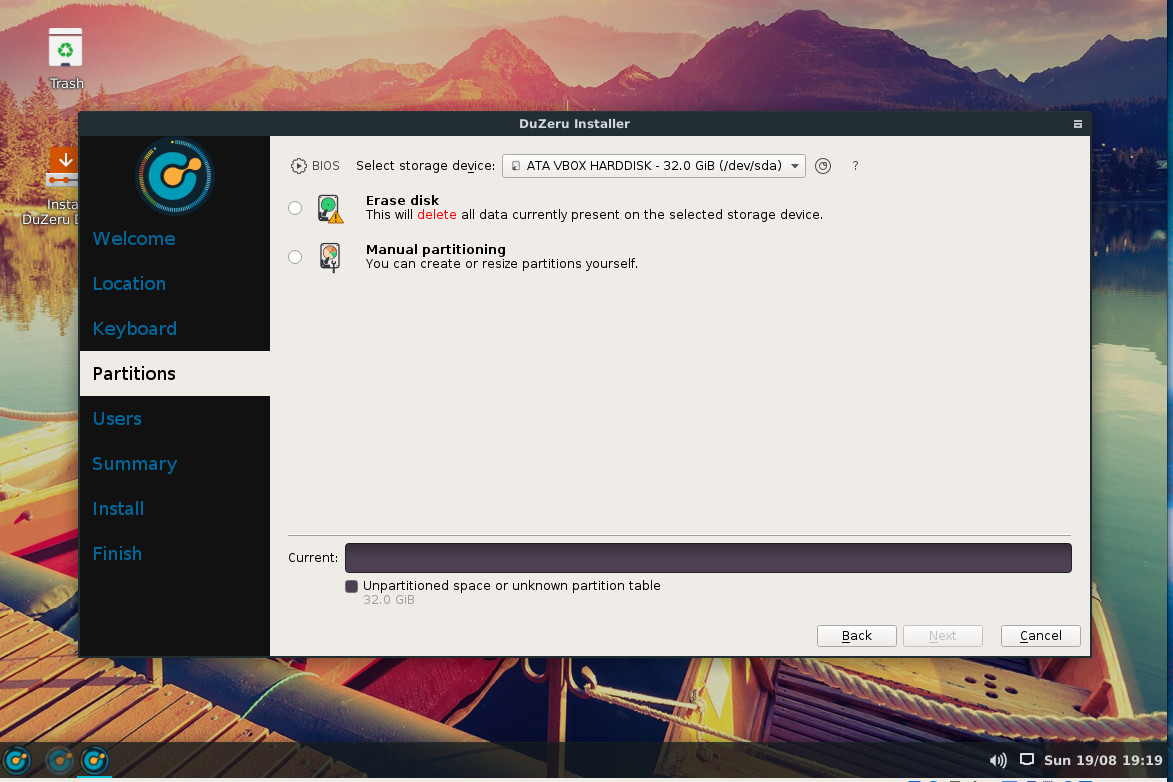Image resolution: width=1173 pixels, height=782 pixels.
Task: Click the '32.0 GiB' size label
Action: [389, 600]
